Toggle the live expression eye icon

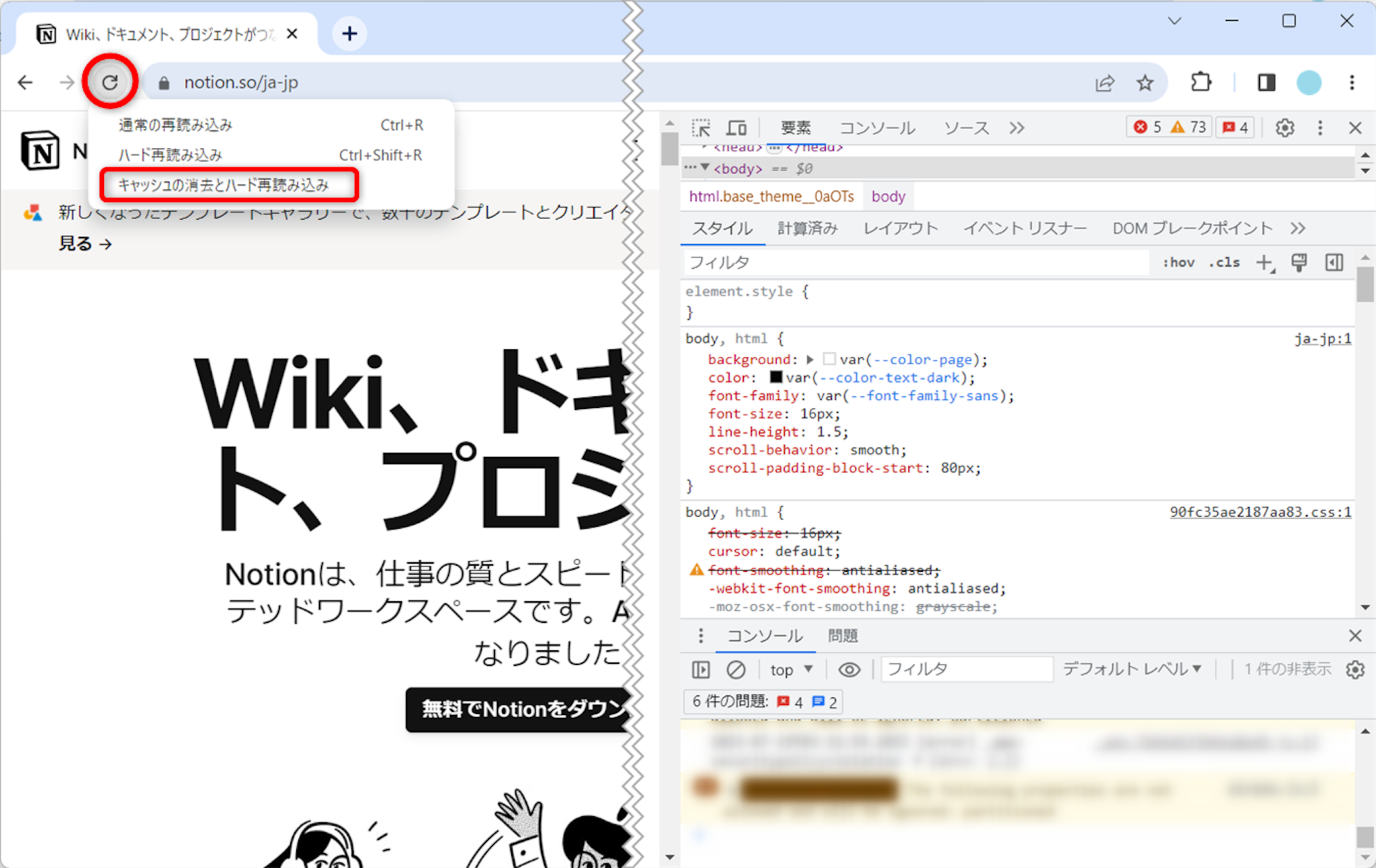[849, 669]
